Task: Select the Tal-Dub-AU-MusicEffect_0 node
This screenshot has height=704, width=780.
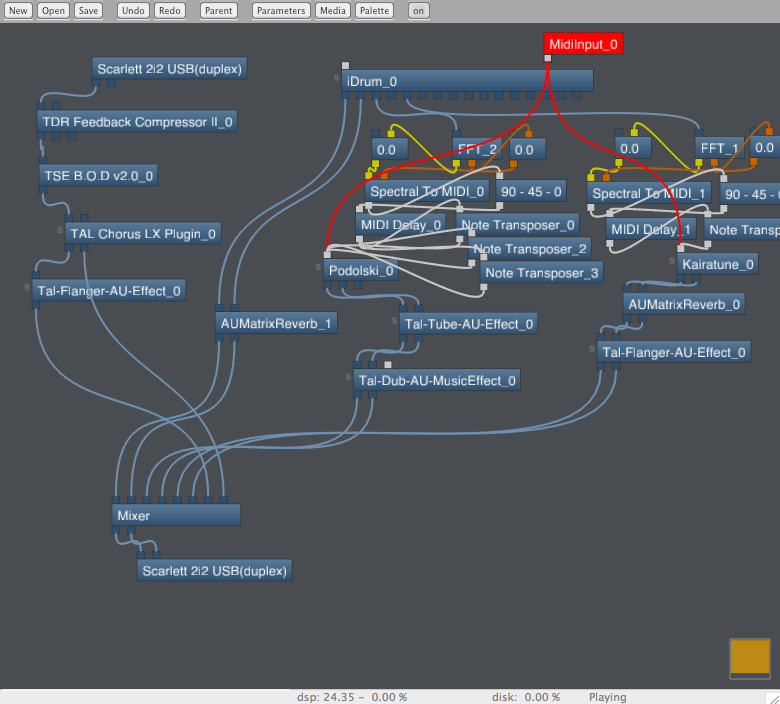Action: point(437,380)
